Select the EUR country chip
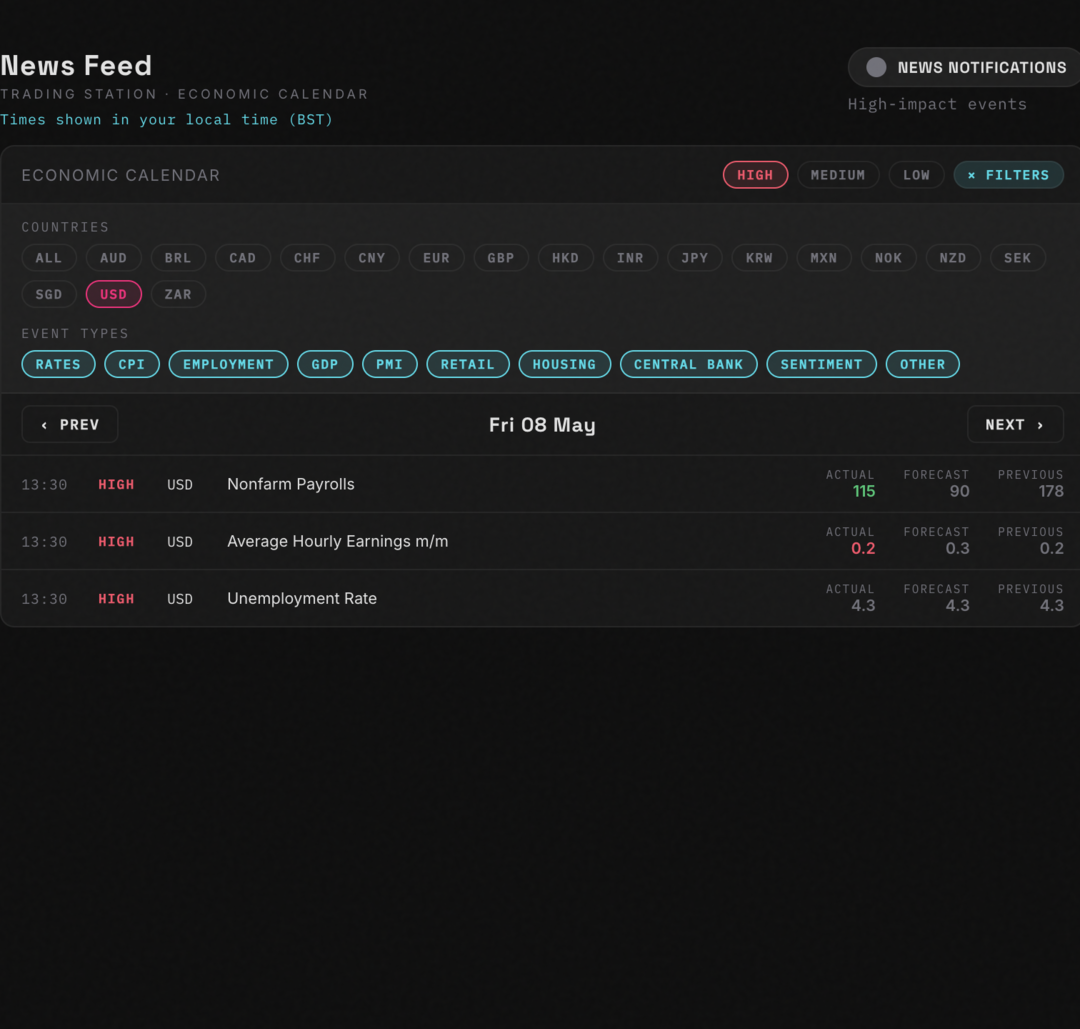The image size is (1080, 1029). pyautogui.click(x=436, y=258)
